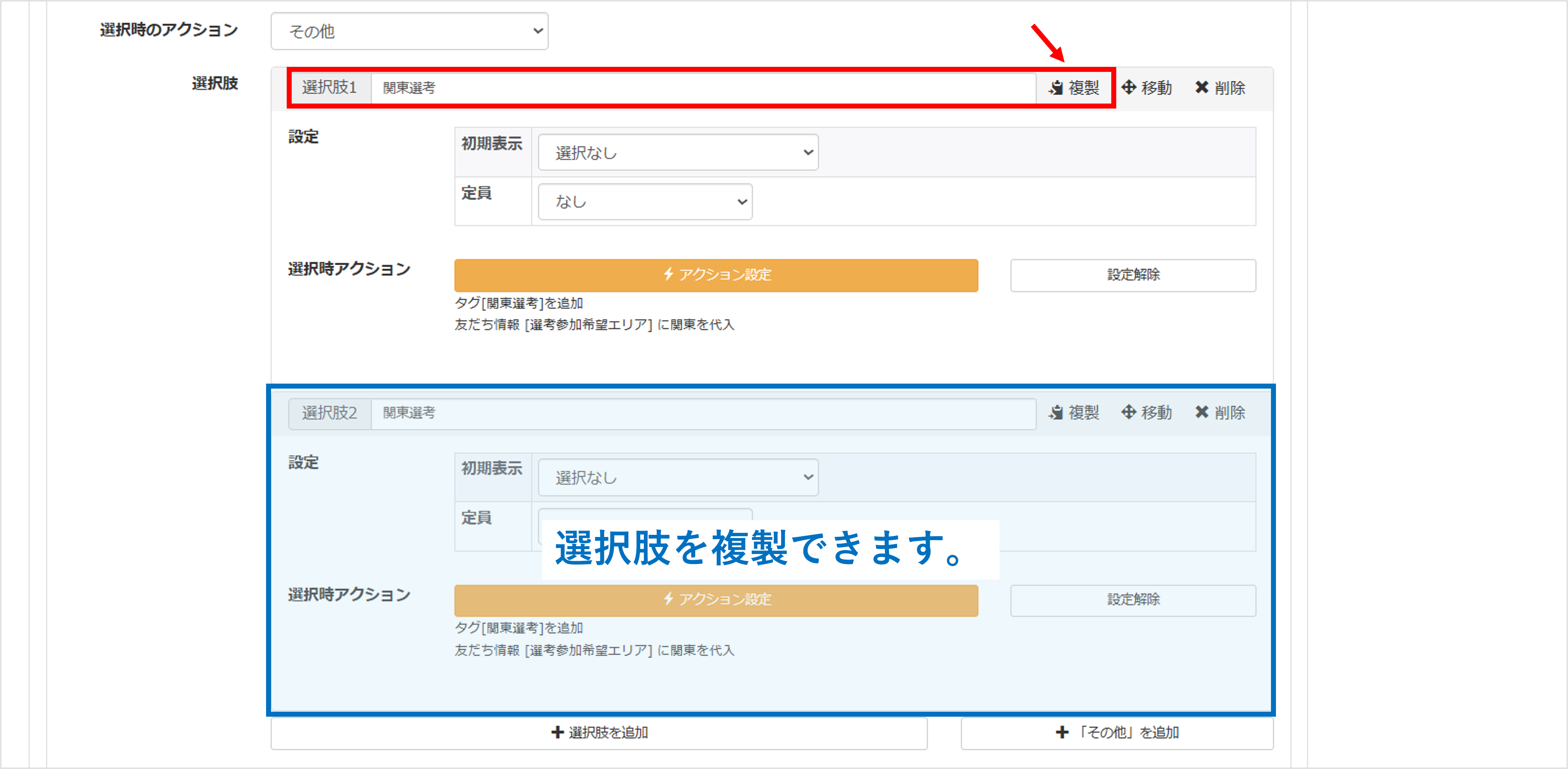Click the 削除 delete icon for 選択肢2
This screenshot has height=769, width=1568.
(x=1202, y=413)
